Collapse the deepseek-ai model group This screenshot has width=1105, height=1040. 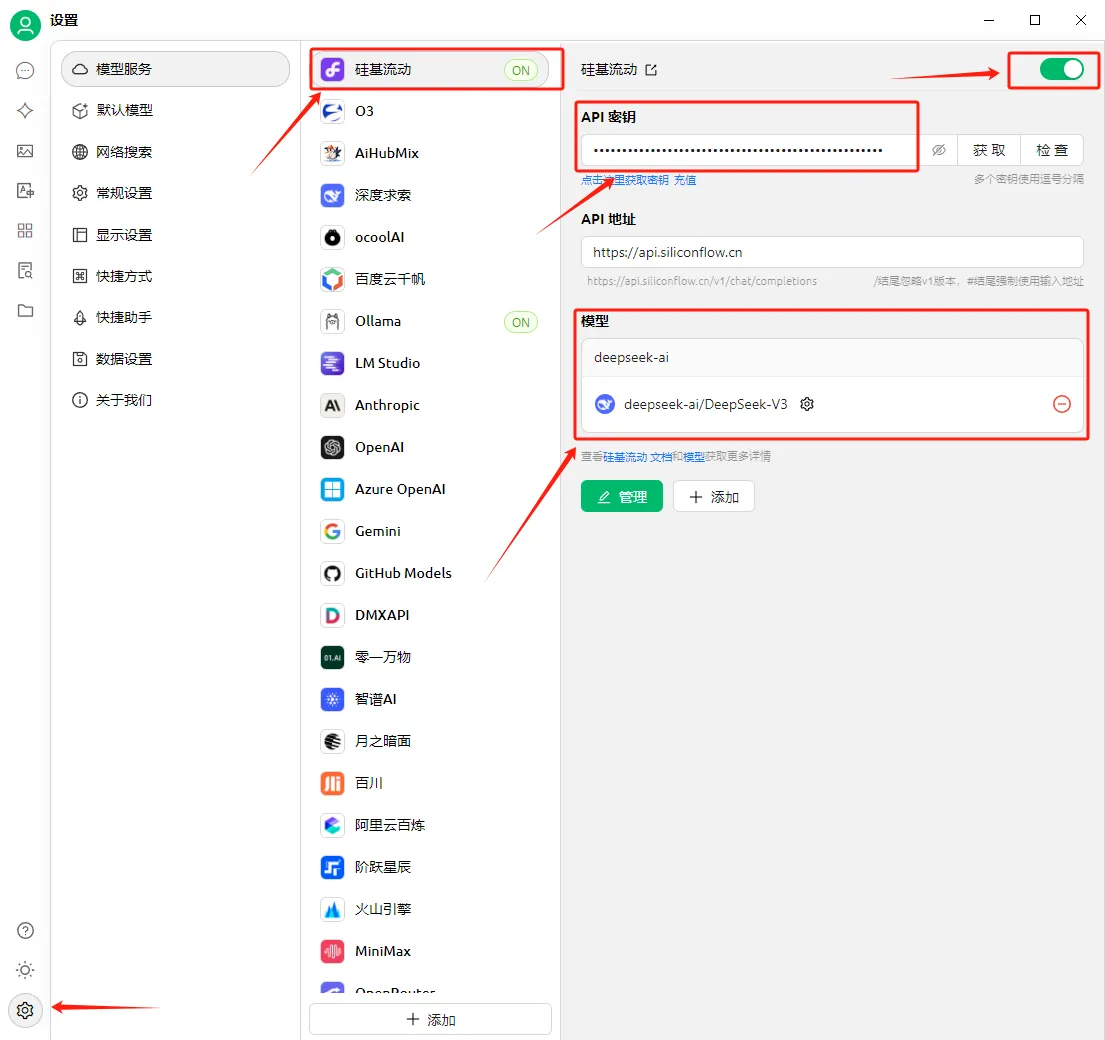[x=832, y=358]
